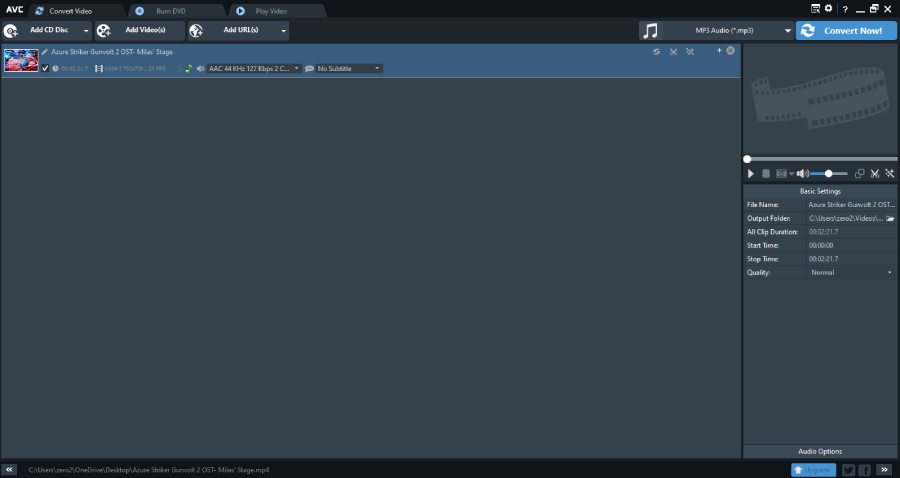Click the snapshot camera icon under the preview
The height and width of the screenshot is (478, 900).
tap(781, 173)
